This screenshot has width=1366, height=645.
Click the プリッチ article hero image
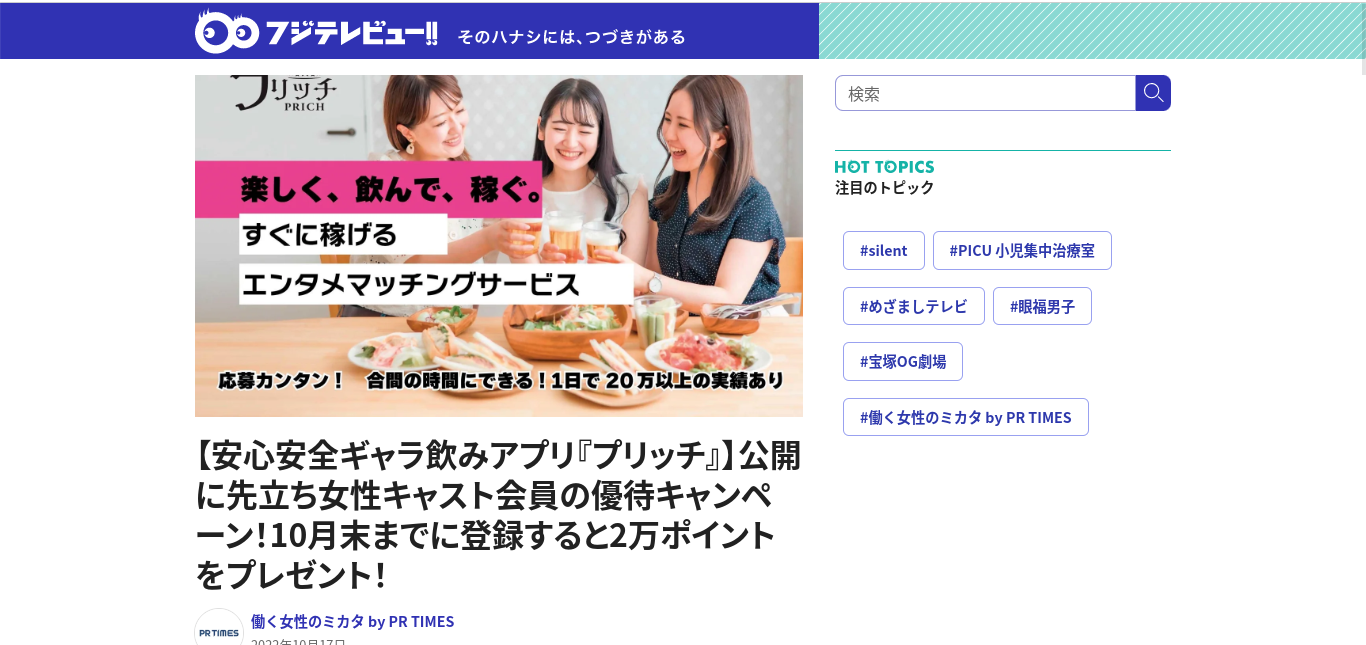point(499,246)
